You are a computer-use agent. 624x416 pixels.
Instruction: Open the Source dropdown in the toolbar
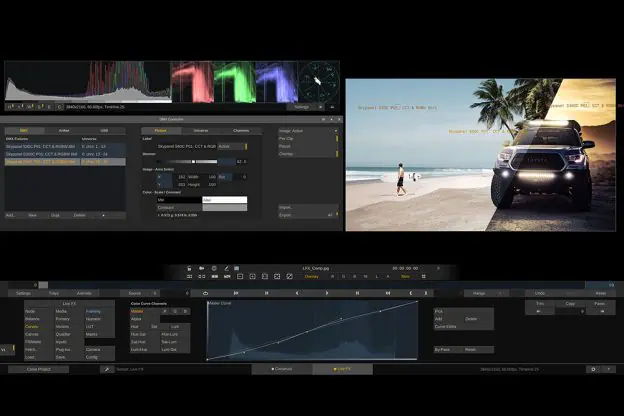[x=140, y=293]
